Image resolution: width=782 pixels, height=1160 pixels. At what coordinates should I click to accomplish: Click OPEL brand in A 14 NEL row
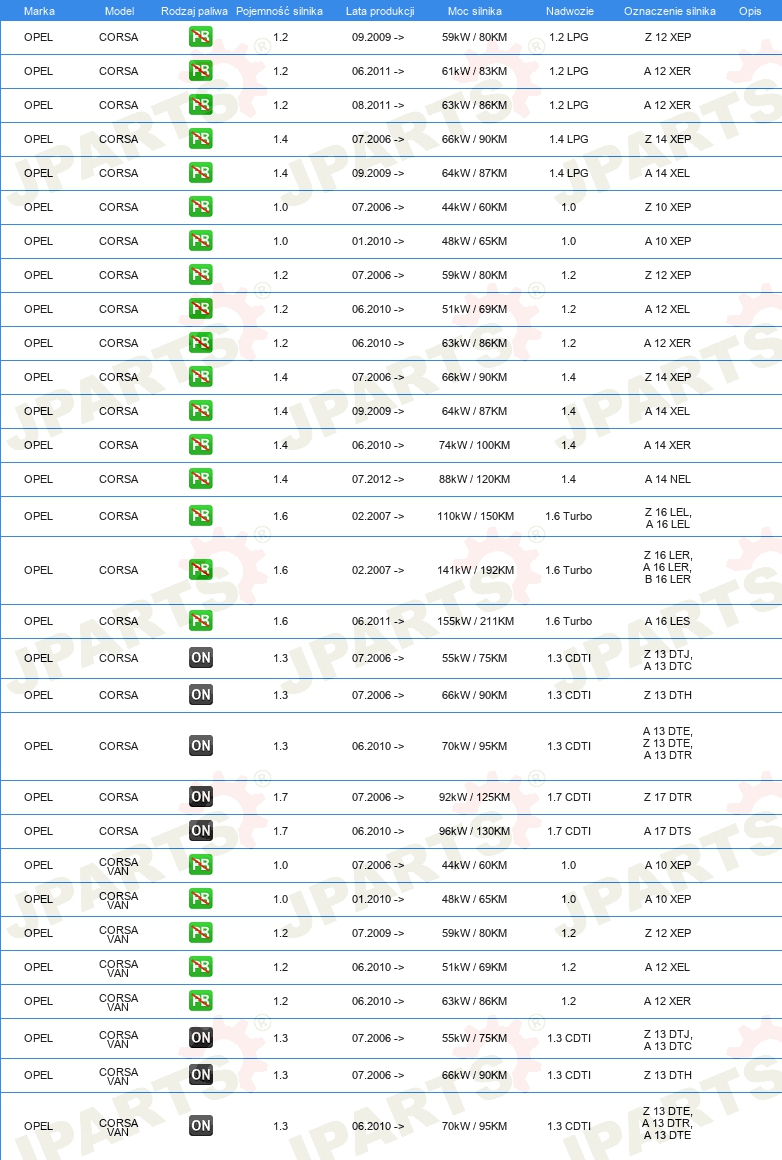pyautogui.click(x=38, y=479)
